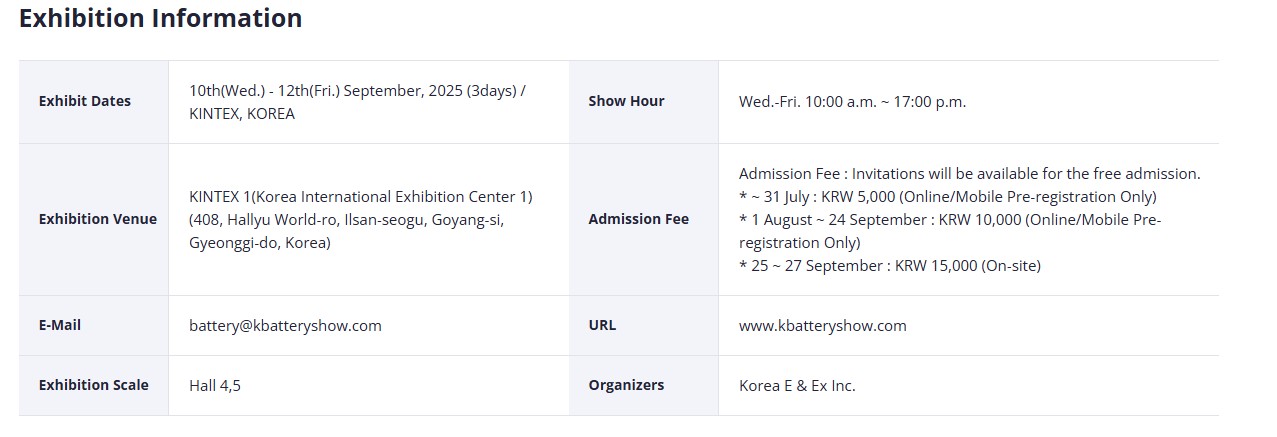The image size is (1277, 437).
Task: Click the Korea E & Ex Inc. organizer name
Action: [x=797, y=385]
